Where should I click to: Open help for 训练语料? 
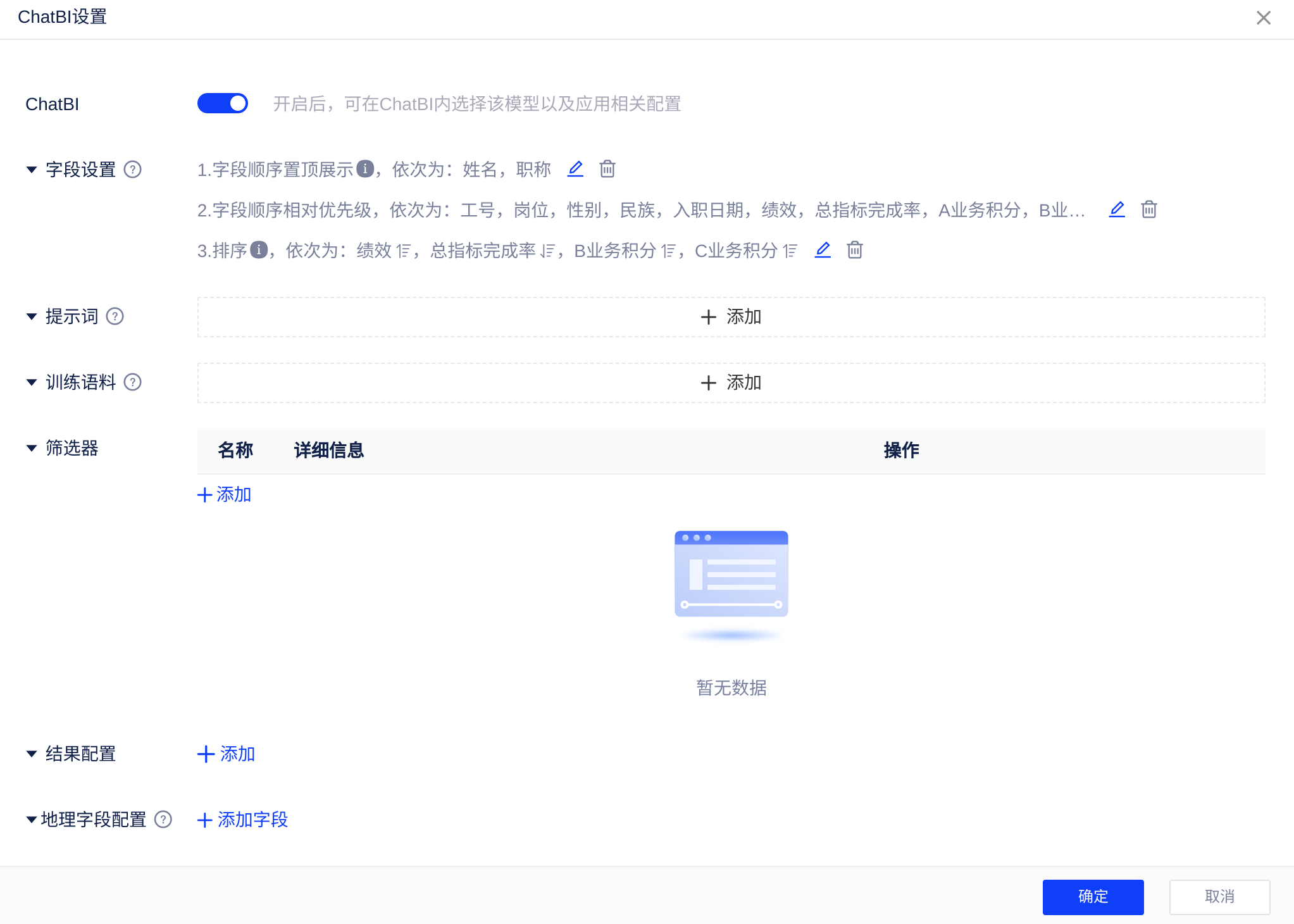coord(132,382)
